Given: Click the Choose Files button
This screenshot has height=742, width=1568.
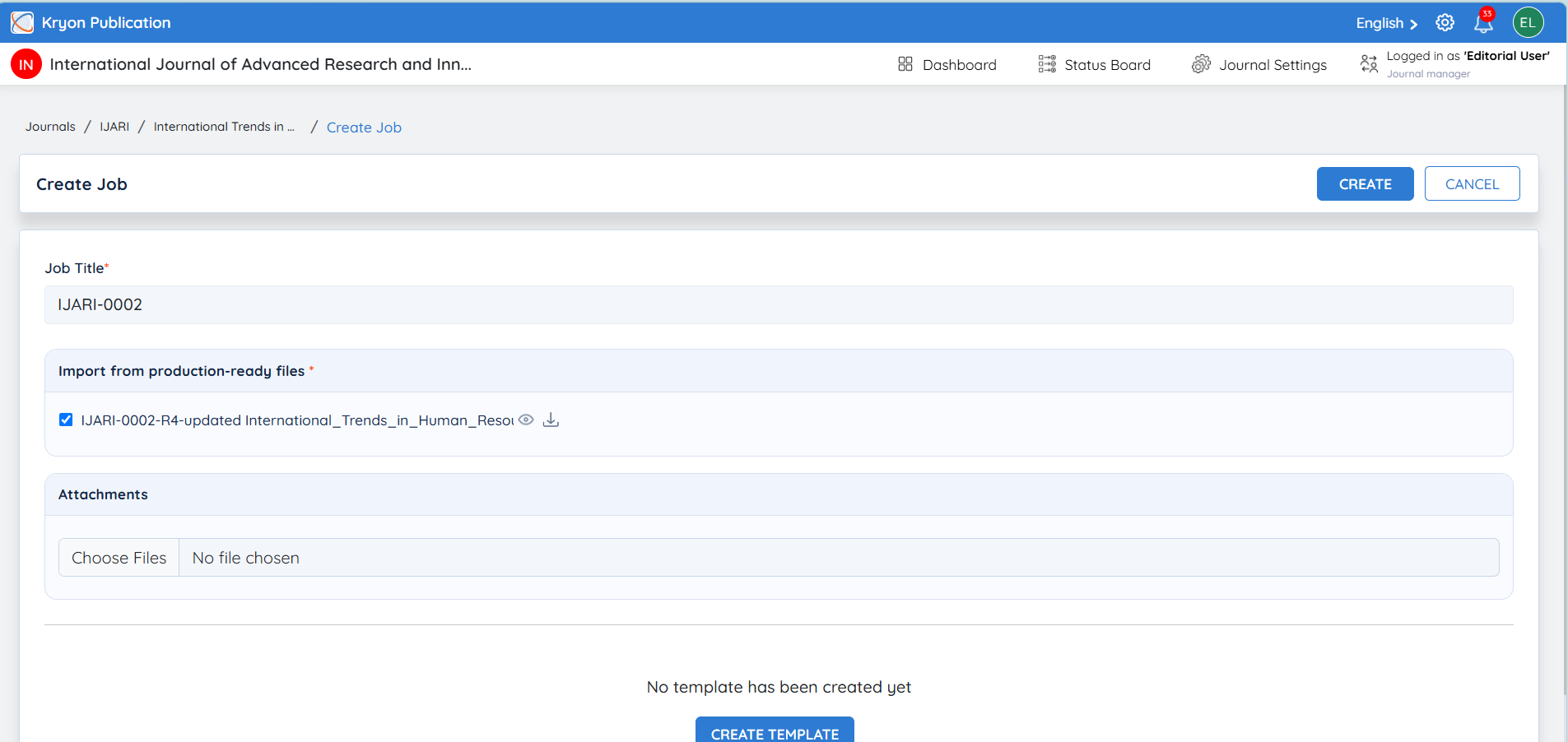Looking at the screenshot, I should (x=119, y=558).
